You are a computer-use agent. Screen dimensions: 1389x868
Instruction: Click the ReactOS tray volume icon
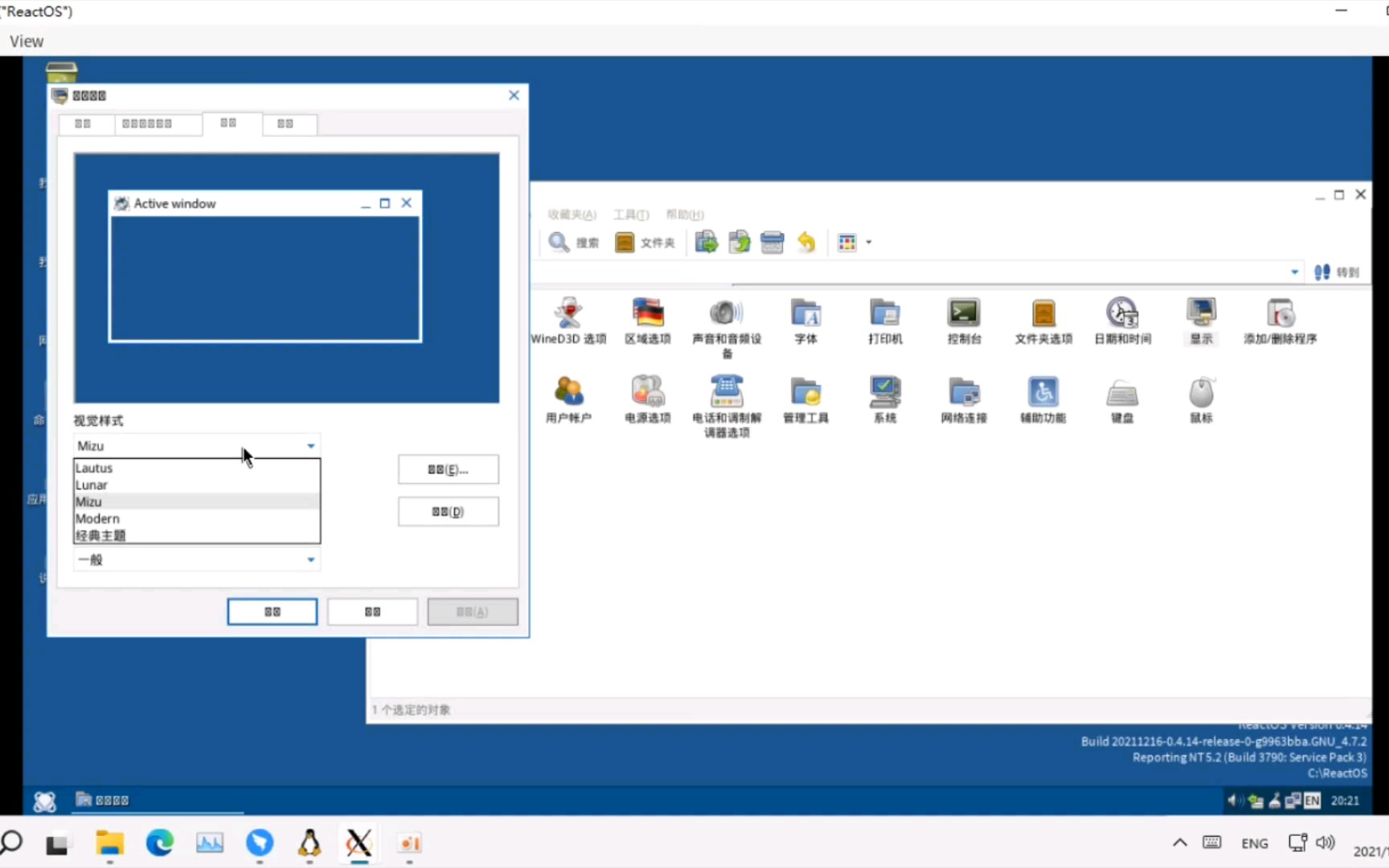[1234, 800]
